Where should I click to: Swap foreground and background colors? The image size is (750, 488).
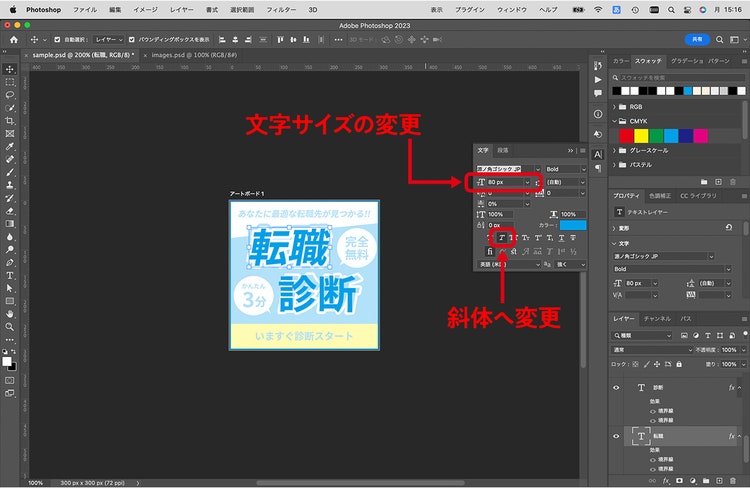click(13, 352)
